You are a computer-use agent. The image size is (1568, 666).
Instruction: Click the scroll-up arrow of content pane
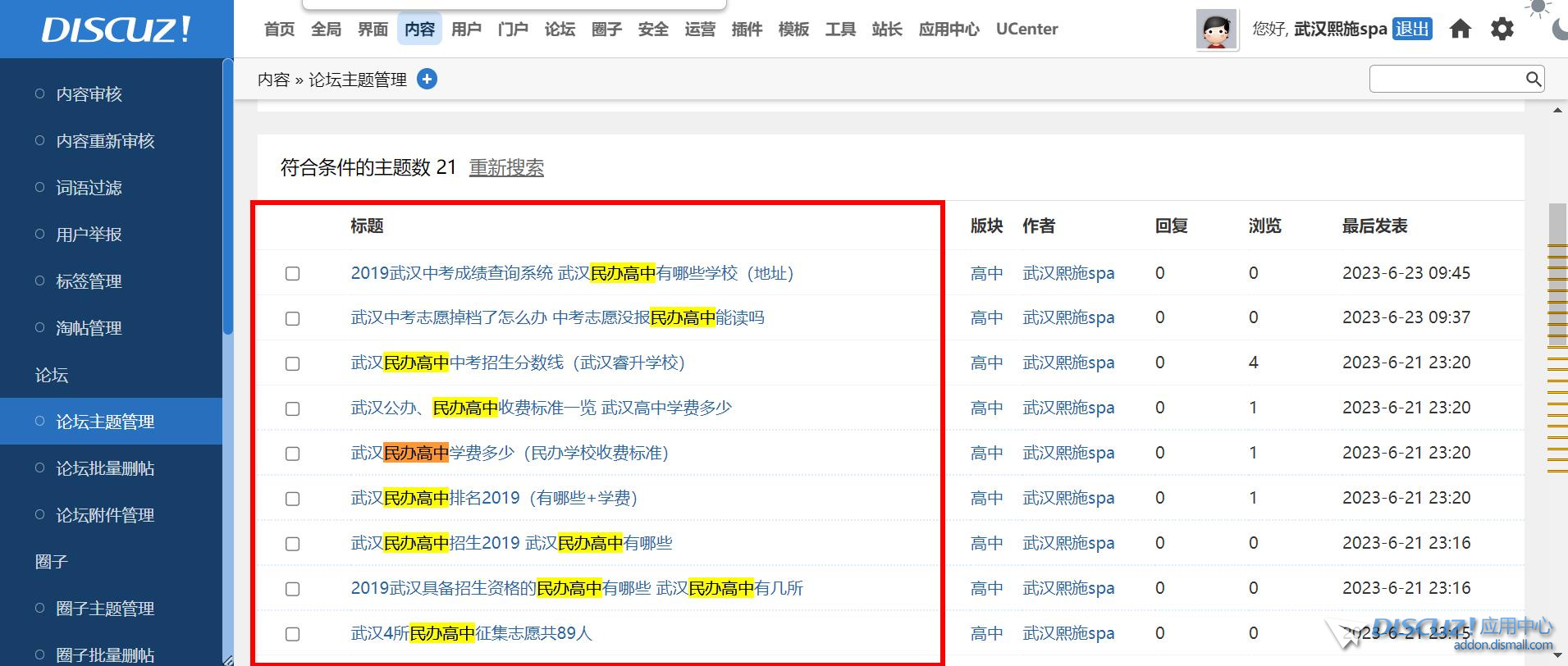(x=1557, y=111)
